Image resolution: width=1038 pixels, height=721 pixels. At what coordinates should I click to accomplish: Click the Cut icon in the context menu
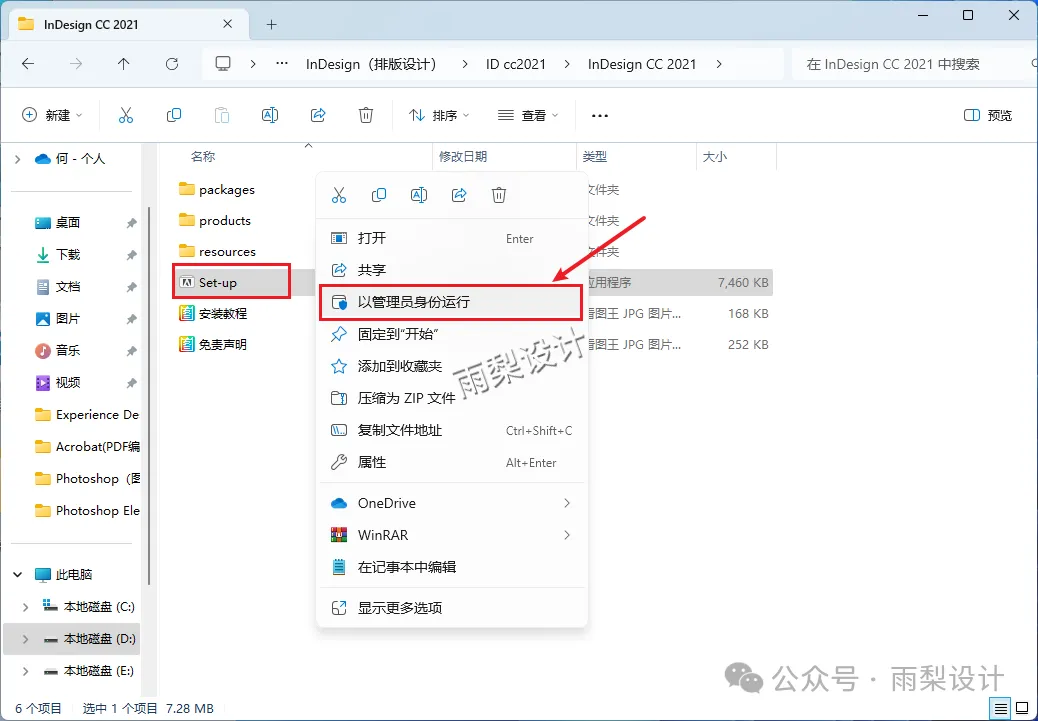click(339, 195)
